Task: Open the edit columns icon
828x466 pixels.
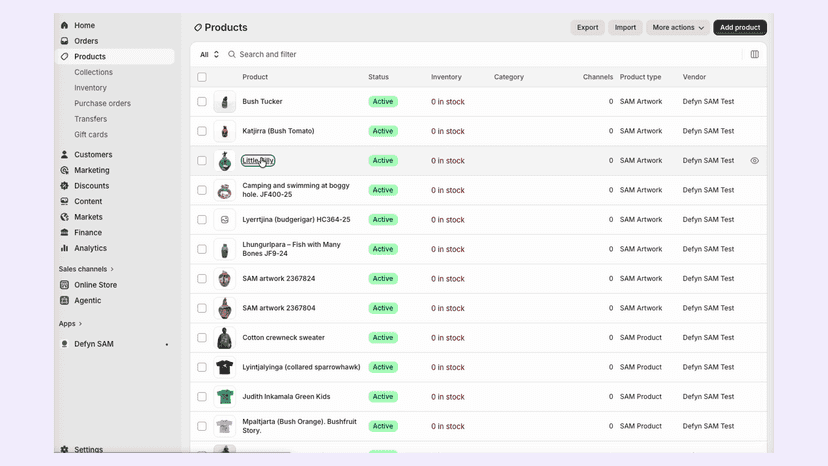Action: click(755, 54)
